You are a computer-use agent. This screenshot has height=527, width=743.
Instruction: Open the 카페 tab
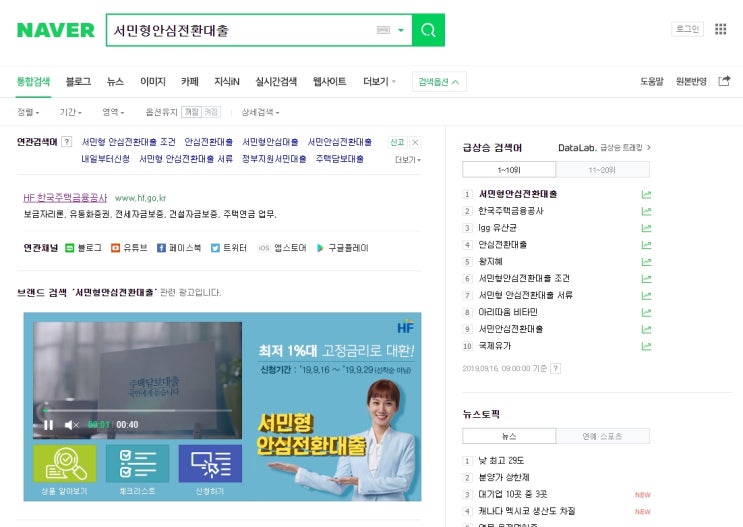[190, 82]
